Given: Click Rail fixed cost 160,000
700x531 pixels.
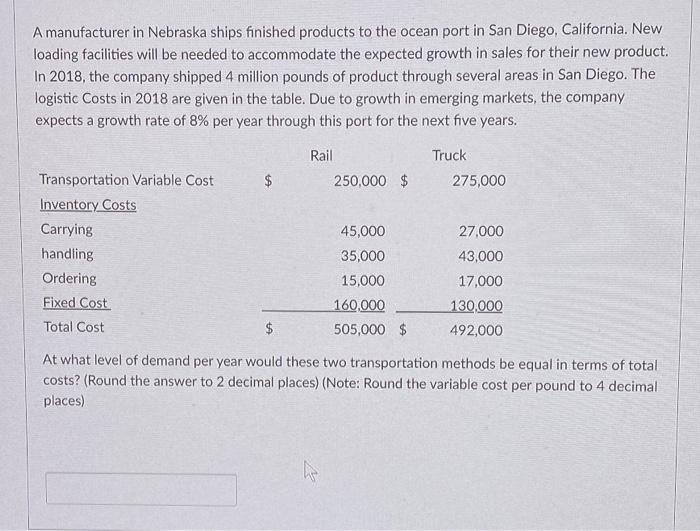Looking at the screenshot, I should pos(359,306).
